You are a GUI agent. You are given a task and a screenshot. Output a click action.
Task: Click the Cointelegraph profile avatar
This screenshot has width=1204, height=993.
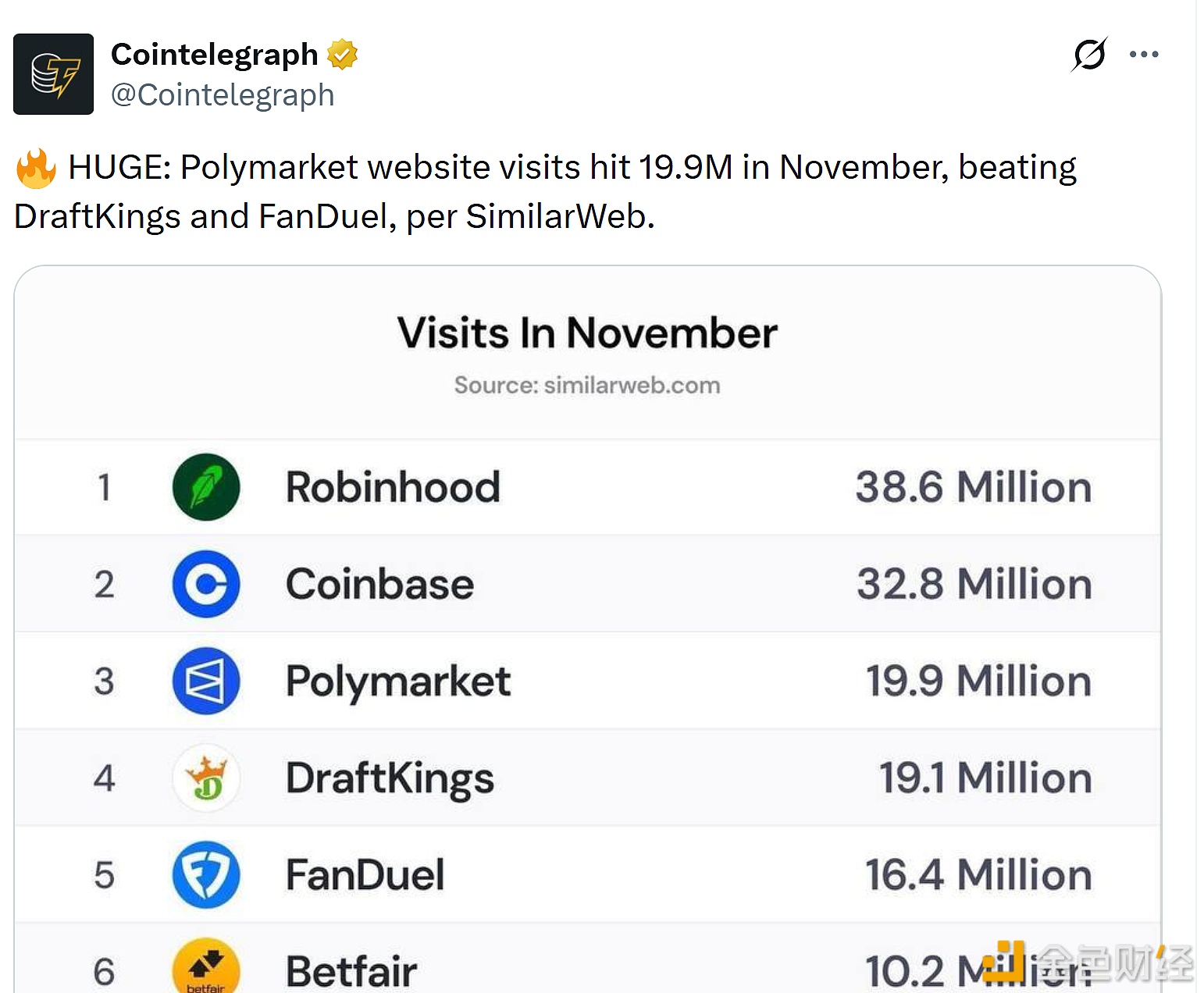pos(53,73)
